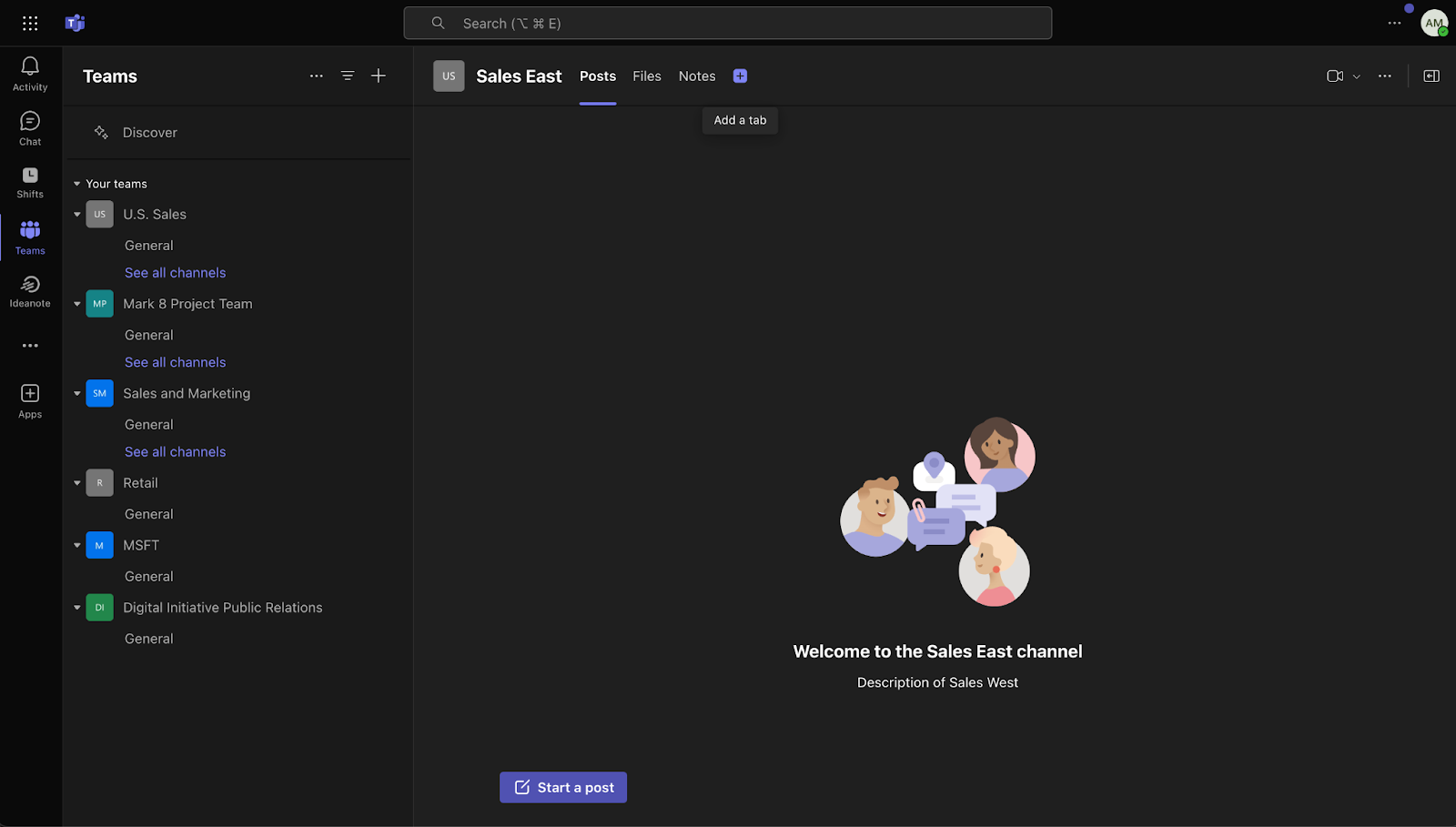Click the Microsoft Teams logo icon
The image size is (1456, 827).
75,23
